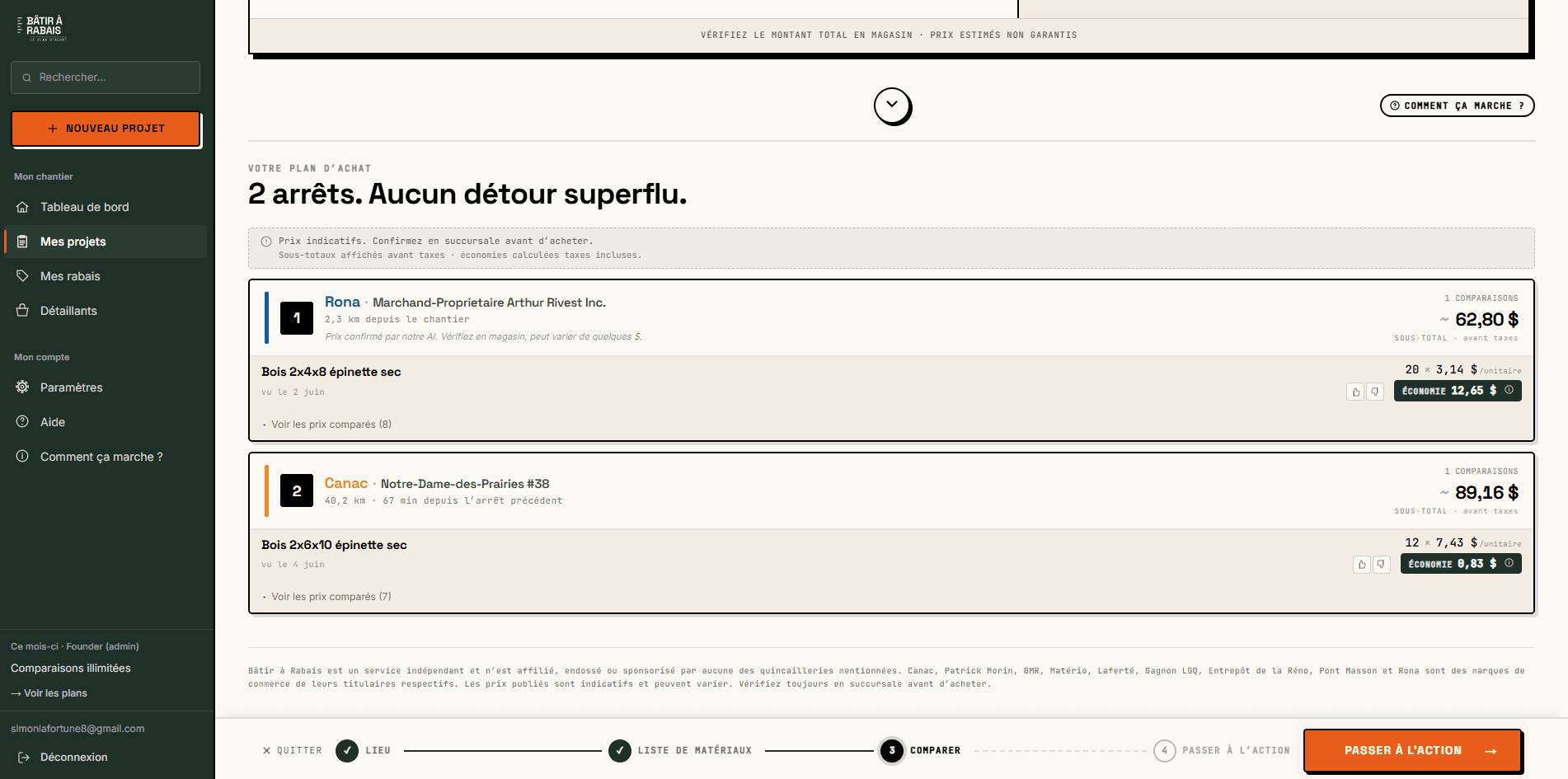Start a Nouveau Projet
The image size is (1568, 779).
[106, 129]
